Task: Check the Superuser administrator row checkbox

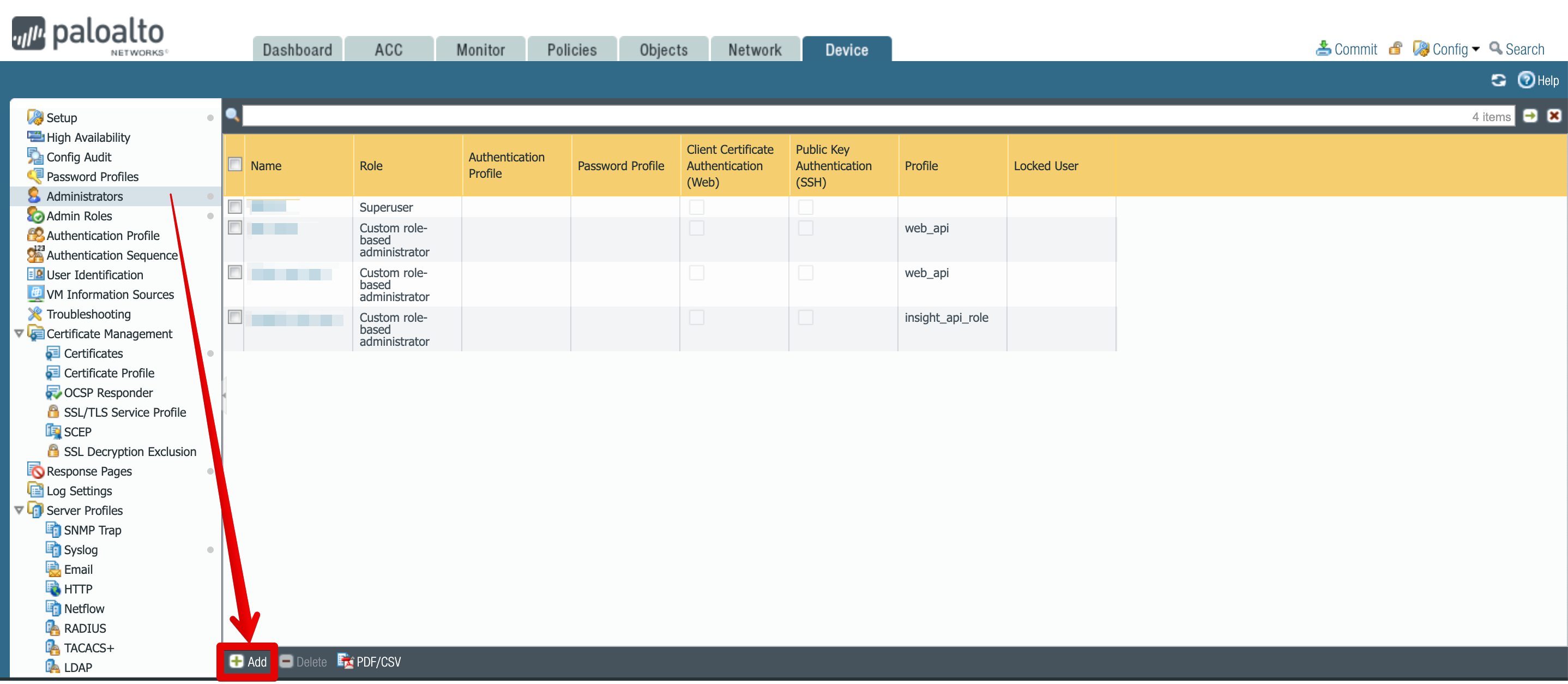Action: [x=235, y=207]
